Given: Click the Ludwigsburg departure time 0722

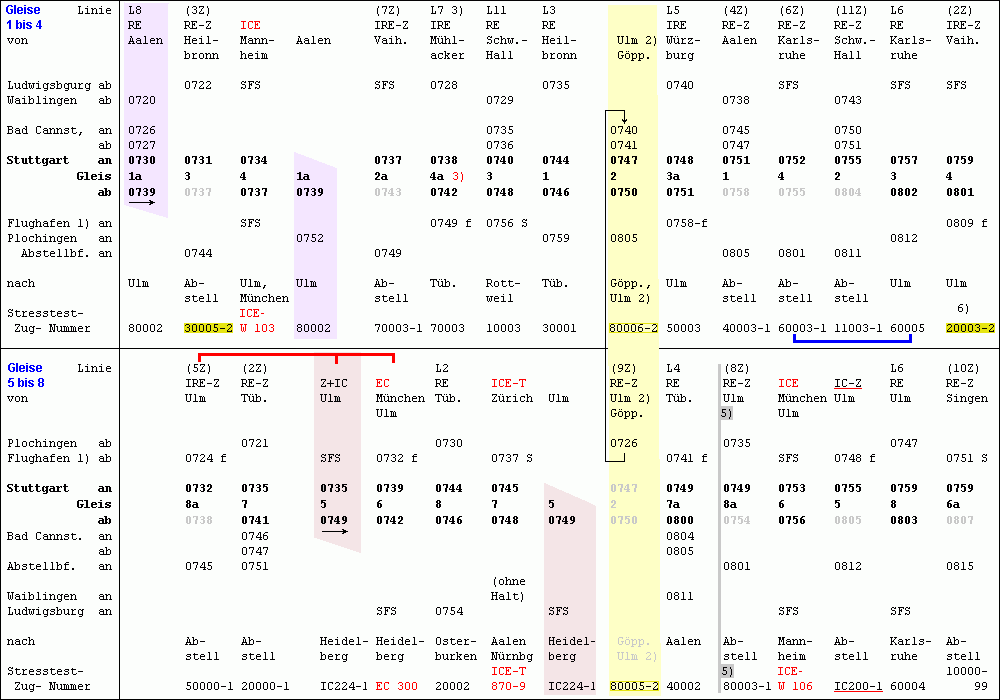Looking at the screenshot, I should 198,85.
